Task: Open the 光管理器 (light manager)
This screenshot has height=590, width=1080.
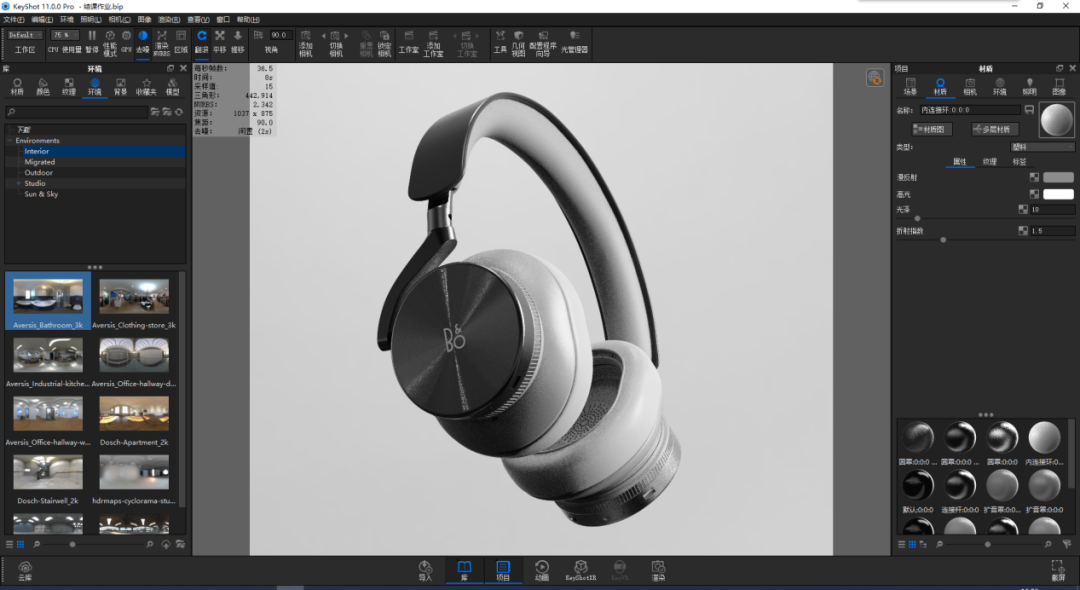Action: pos(574,41)
